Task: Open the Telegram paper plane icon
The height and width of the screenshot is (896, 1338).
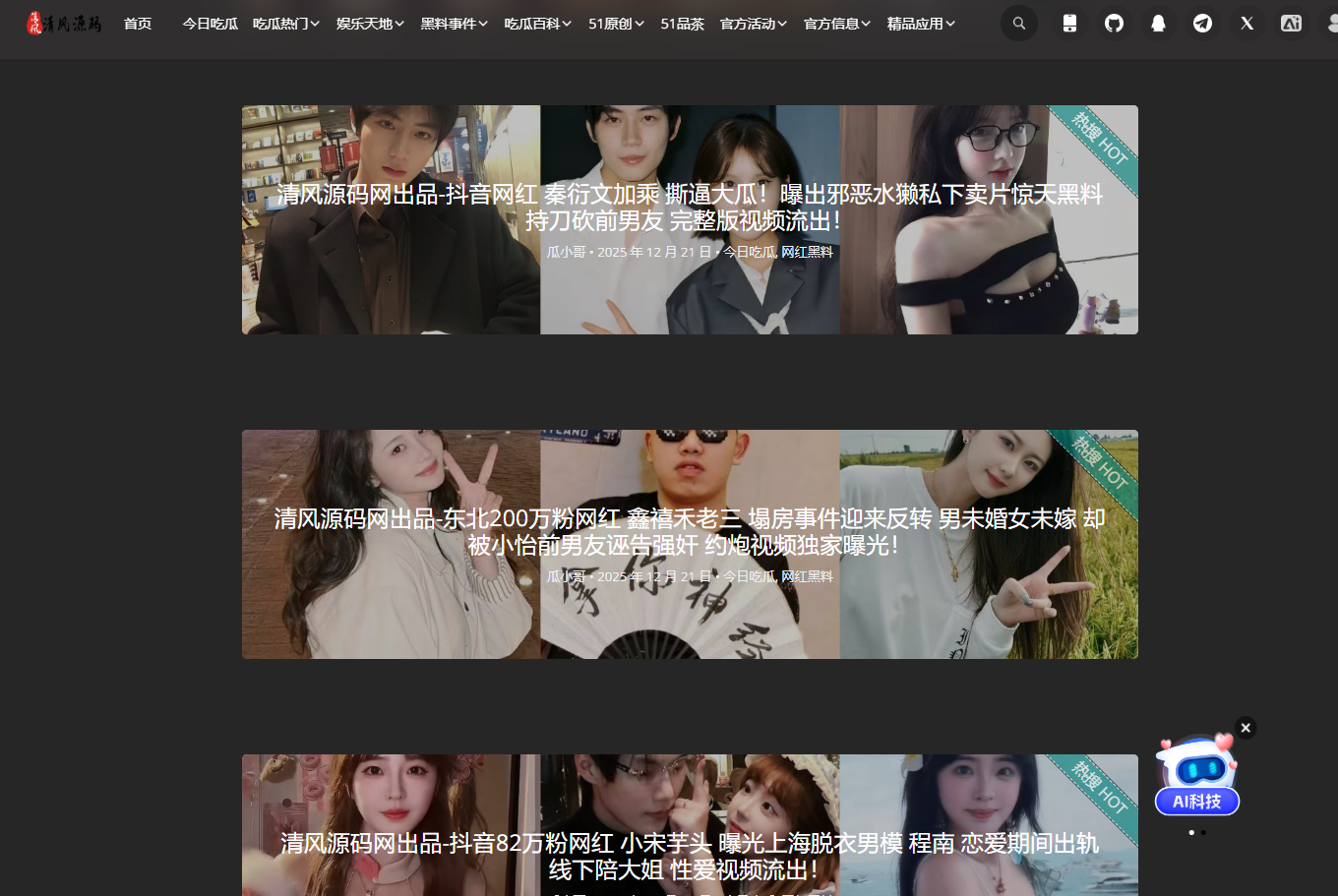Action: [1202, 24]
